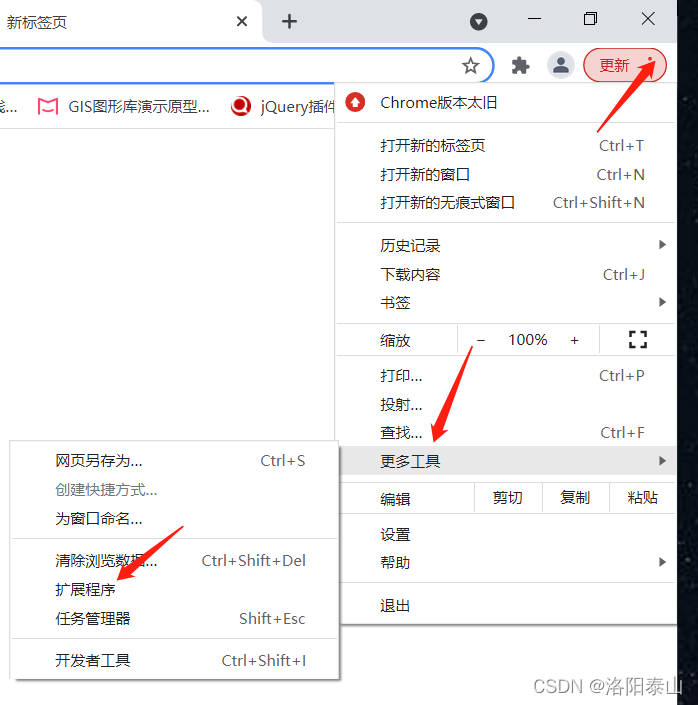The height and width of the screenshot is (705, 698).
Task: Choose 清除浏览数据... in submenu
Action: (174, 561)
